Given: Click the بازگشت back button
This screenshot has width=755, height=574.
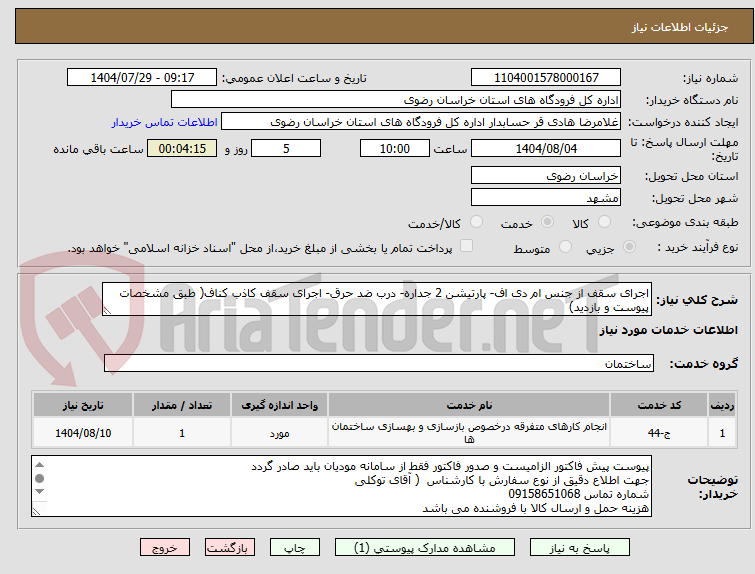Looking at the screenshot, I should point(230,548).
